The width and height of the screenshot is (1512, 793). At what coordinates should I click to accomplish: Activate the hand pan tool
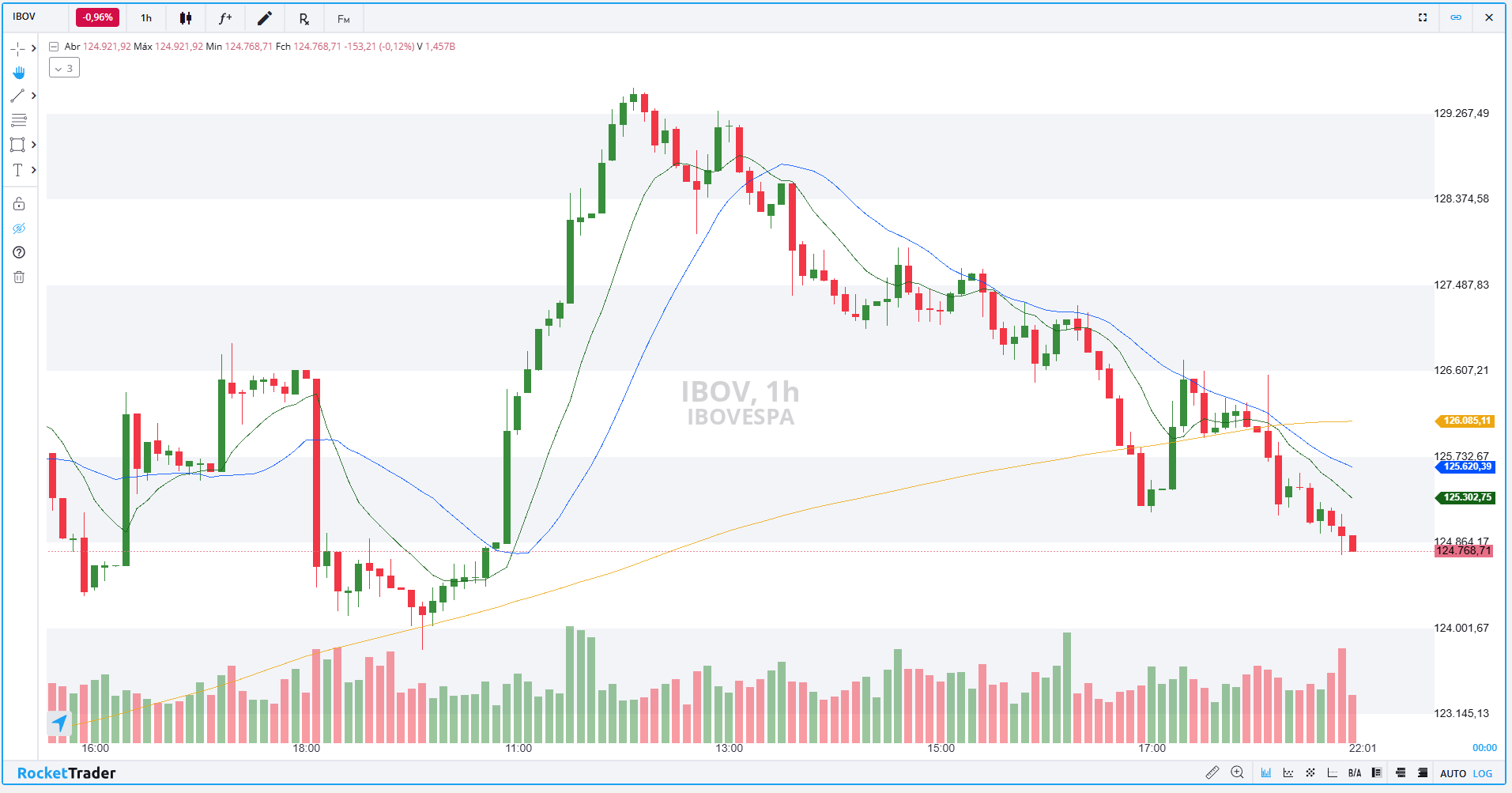click(x=19, y=73)
